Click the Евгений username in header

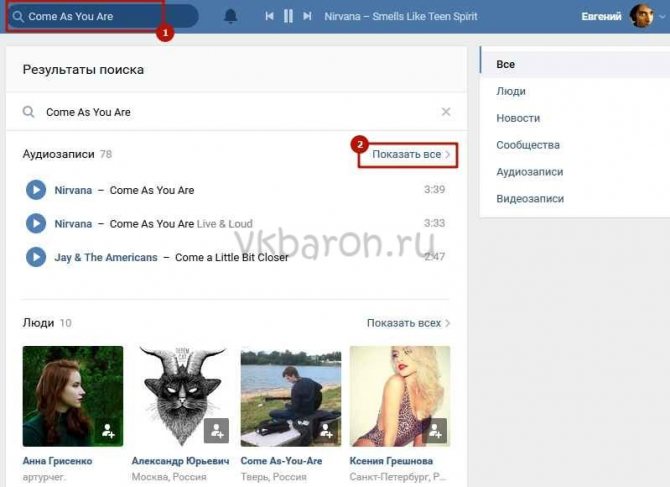pos(601,16)
